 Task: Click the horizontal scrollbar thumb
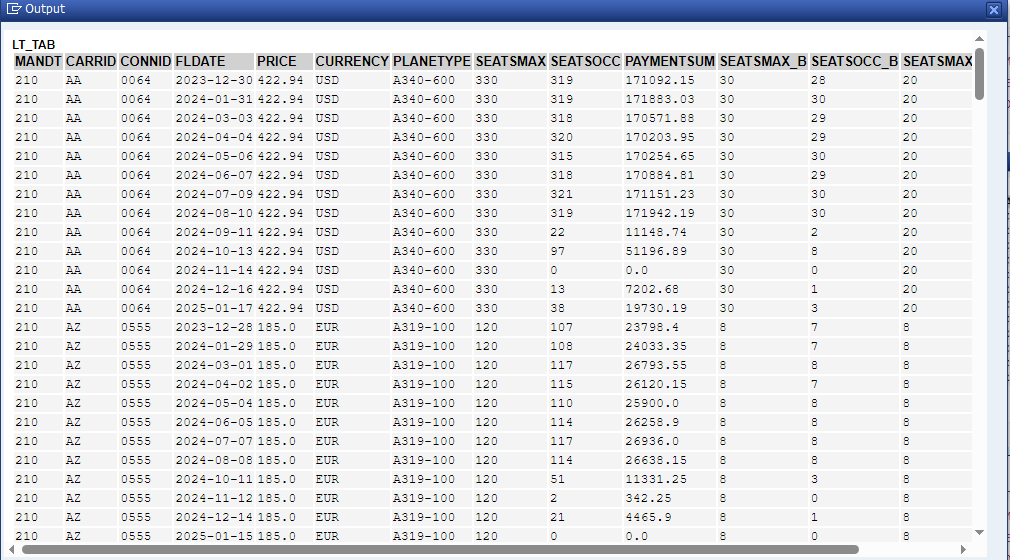[x=440, y=550]
